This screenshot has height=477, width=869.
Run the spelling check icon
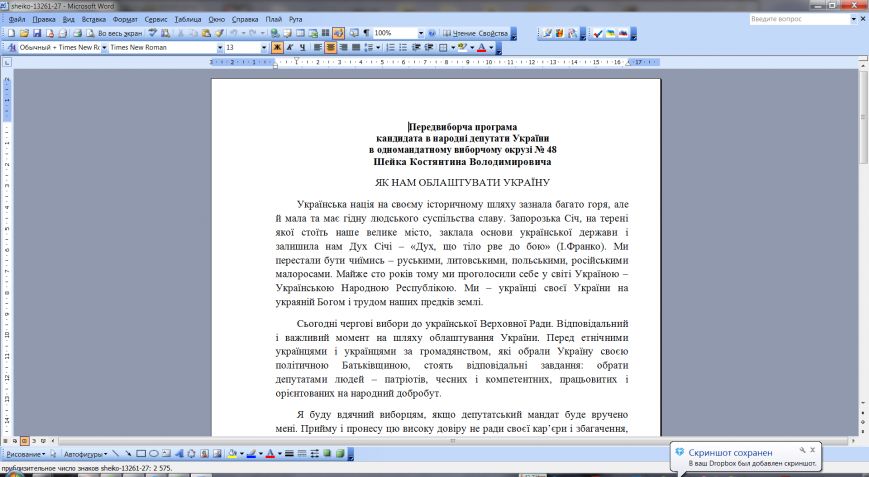coord(152,33)
